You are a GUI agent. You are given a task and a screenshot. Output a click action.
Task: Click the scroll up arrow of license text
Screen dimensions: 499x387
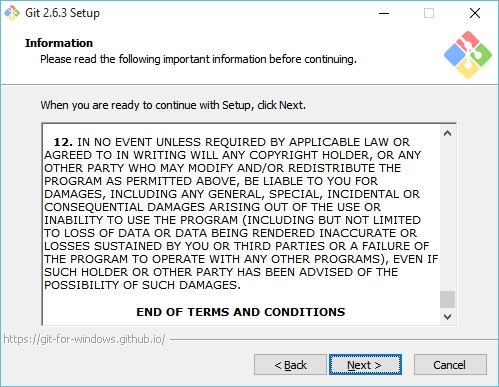447,133
